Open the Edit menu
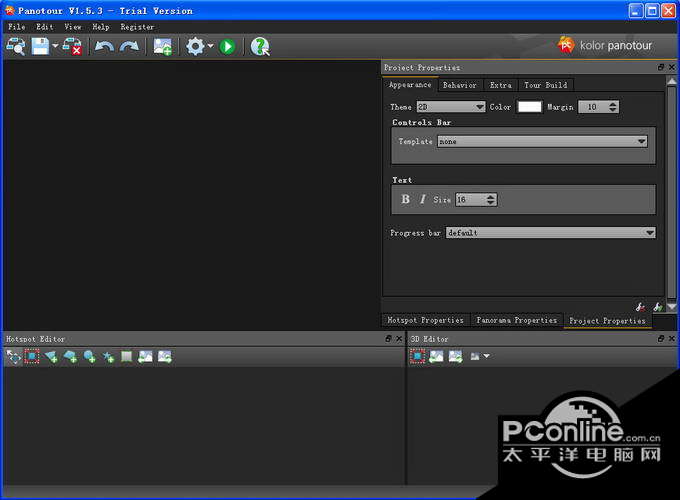Viewport: 680px width, 500px height. coord(45,27)
